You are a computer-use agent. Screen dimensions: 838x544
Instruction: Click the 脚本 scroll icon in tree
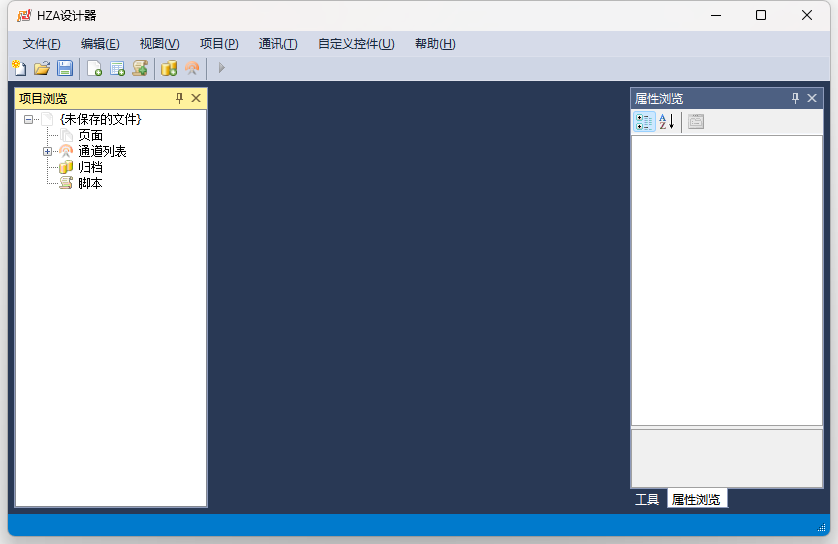(66, 183)
